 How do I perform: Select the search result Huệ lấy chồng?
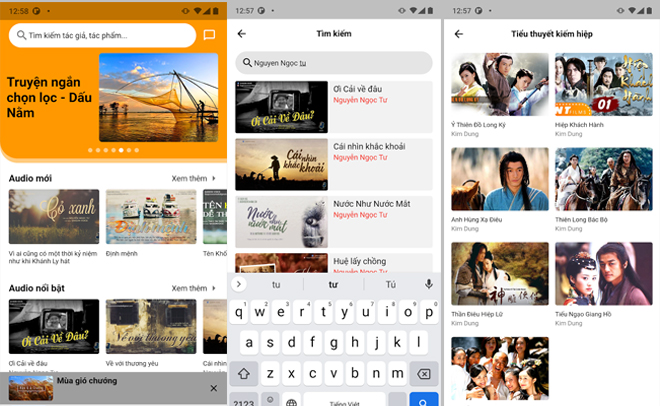pos(334,263)
